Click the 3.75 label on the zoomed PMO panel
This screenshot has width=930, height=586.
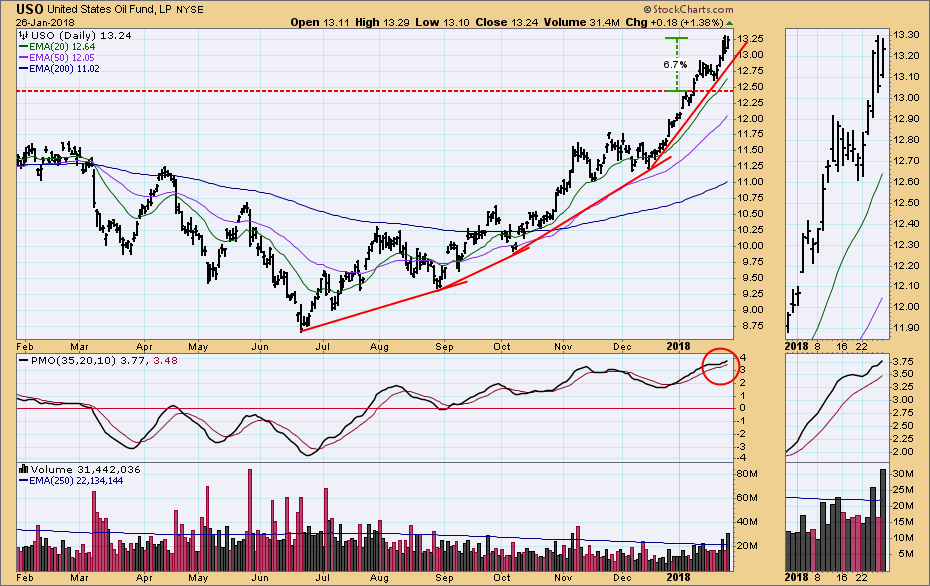tap(903, 361)
